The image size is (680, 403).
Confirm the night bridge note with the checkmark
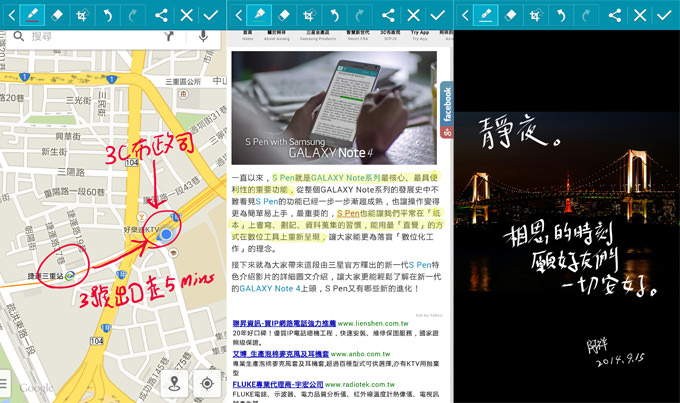[x=664, y=15]
